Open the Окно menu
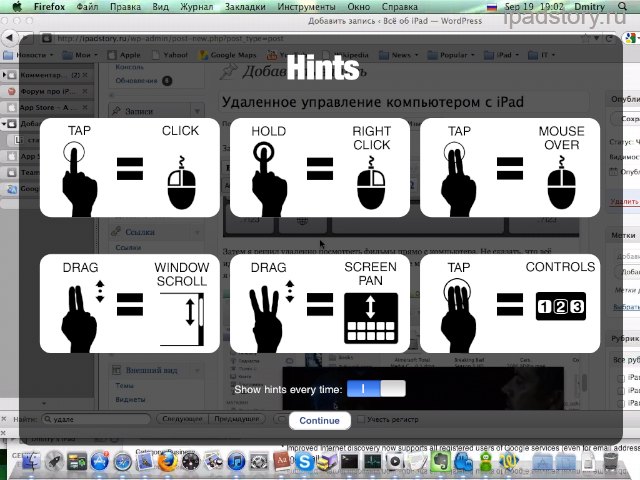Screen dimensions: 640x480 (359, 7)
